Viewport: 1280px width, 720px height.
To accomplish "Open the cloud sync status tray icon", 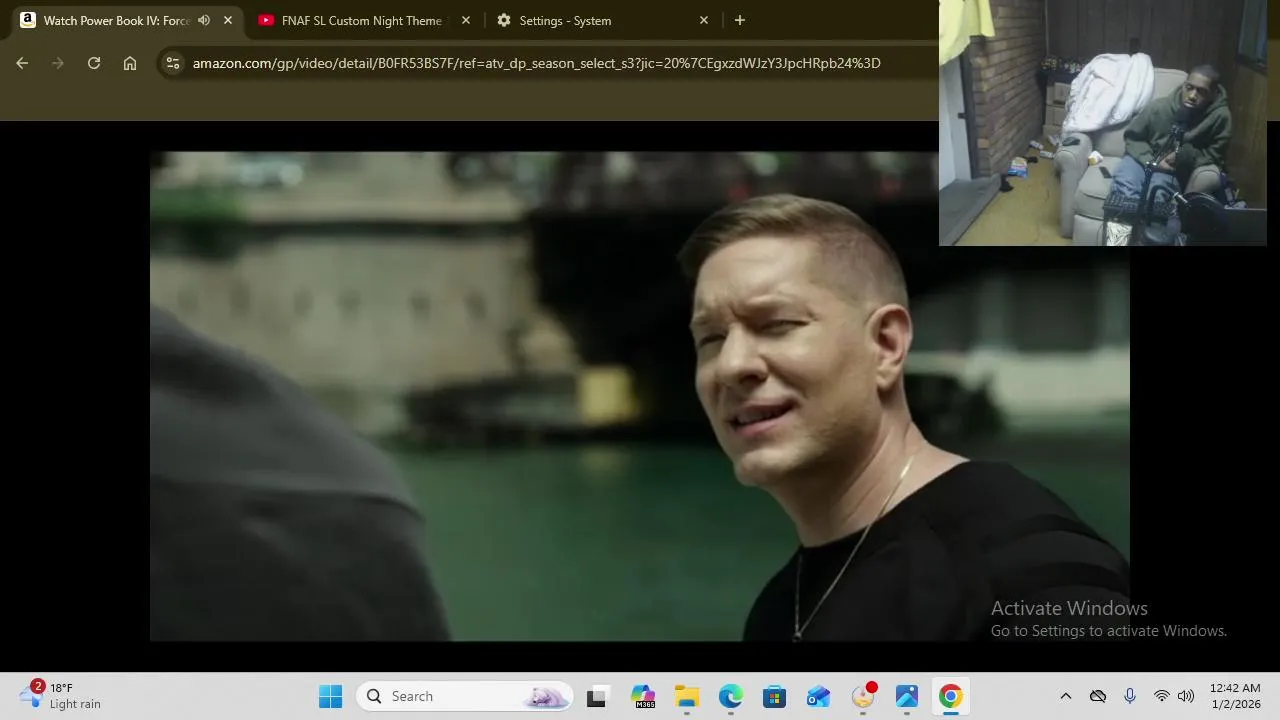I will [x=1098, y=696].
